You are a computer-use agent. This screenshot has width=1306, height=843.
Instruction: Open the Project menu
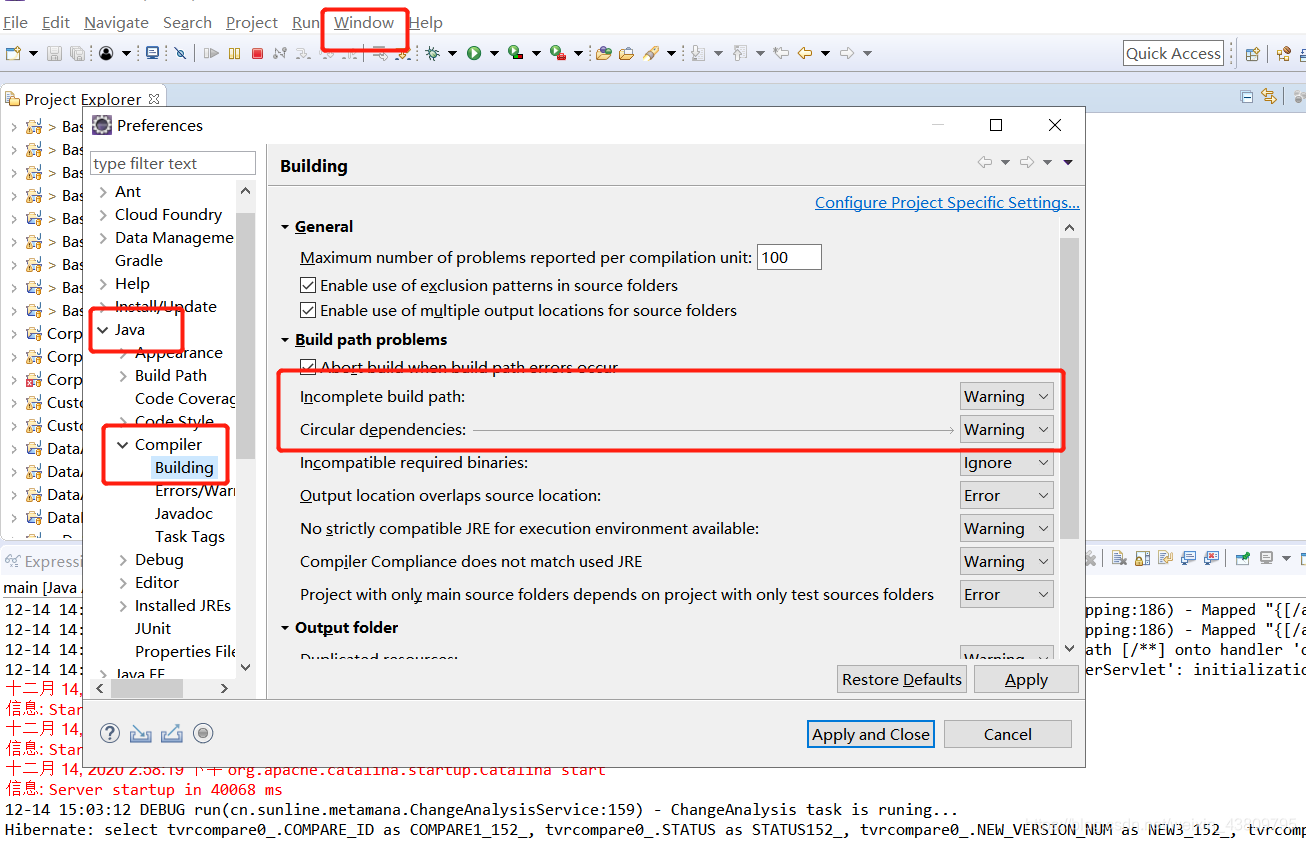[x=252, y=22]
